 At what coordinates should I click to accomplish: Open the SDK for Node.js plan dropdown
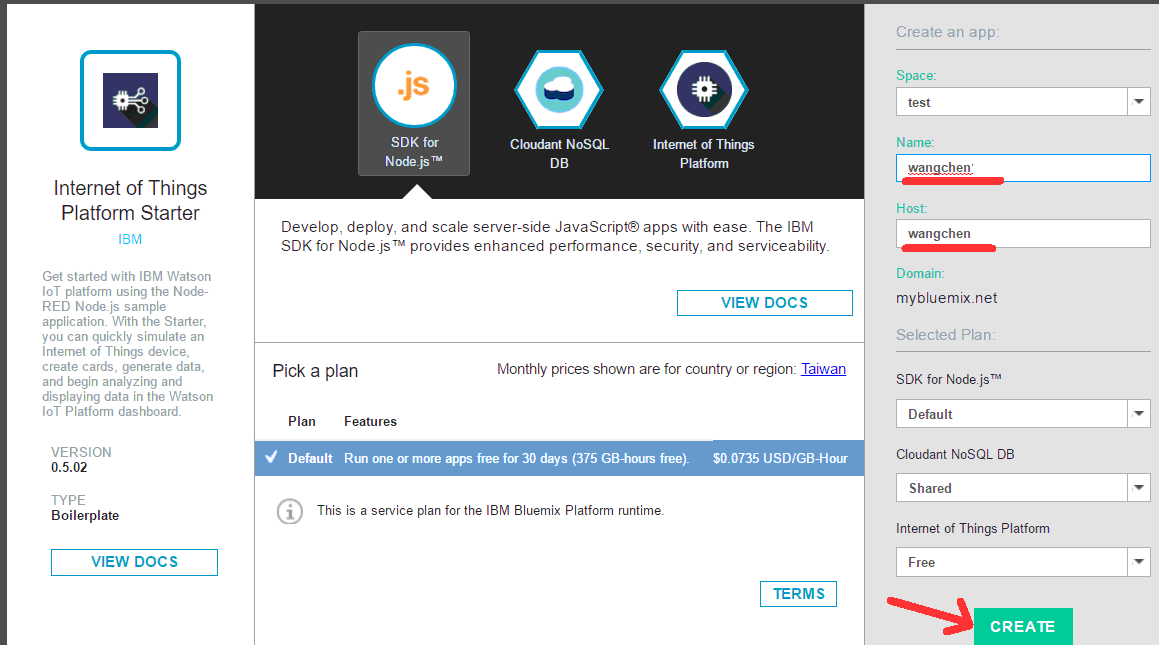1023,414
